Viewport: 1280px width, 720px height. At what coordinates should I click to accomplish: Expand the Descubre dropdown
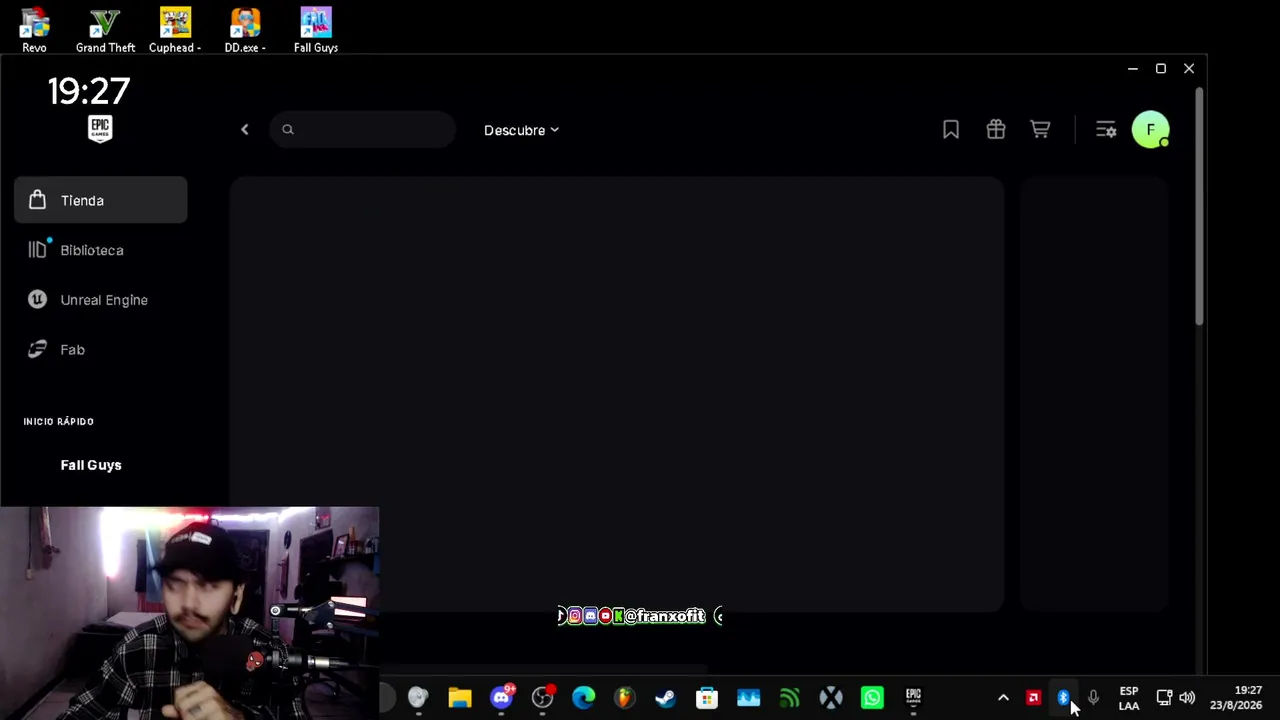click(521, 130)
